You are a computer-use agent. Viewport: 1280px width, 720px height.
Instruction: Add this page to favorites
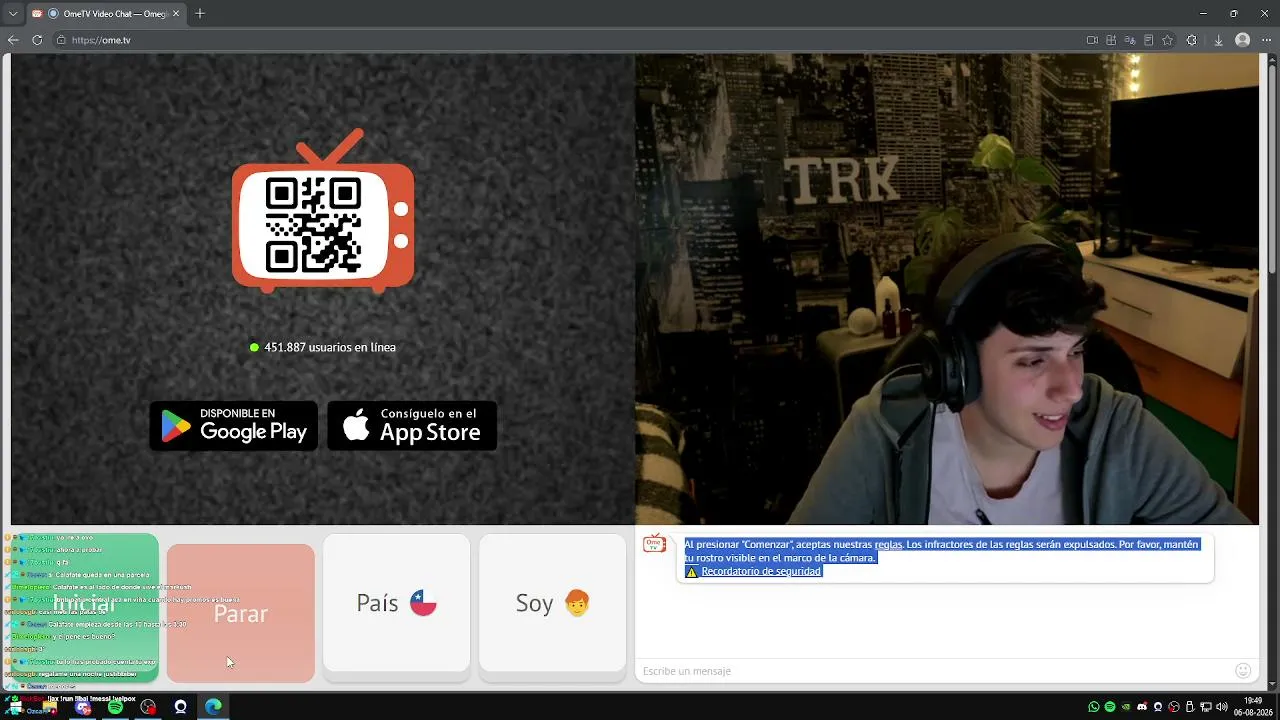point(1167,40)
